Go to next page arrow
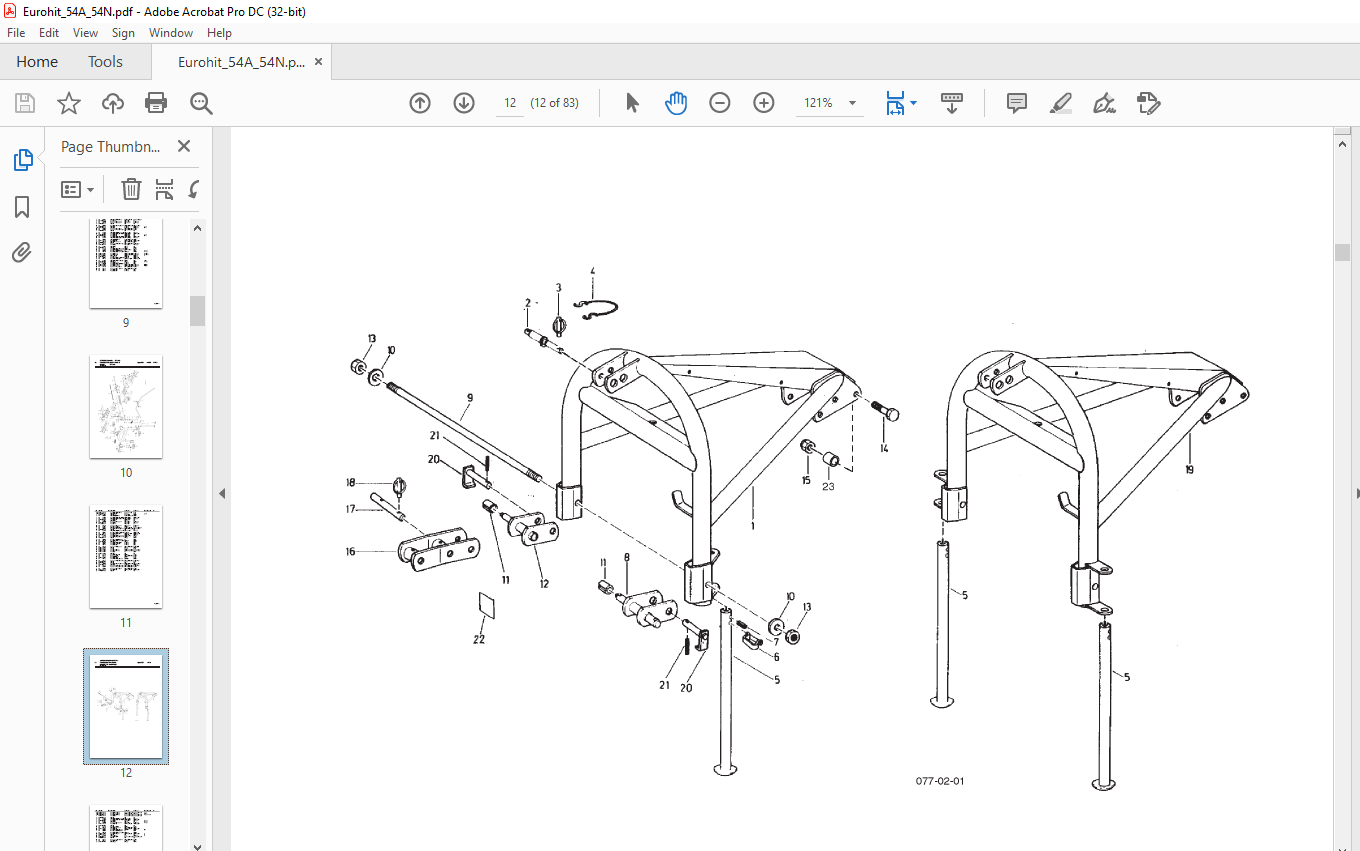This screenshot has height=851, width=1360. click(464, 103)
